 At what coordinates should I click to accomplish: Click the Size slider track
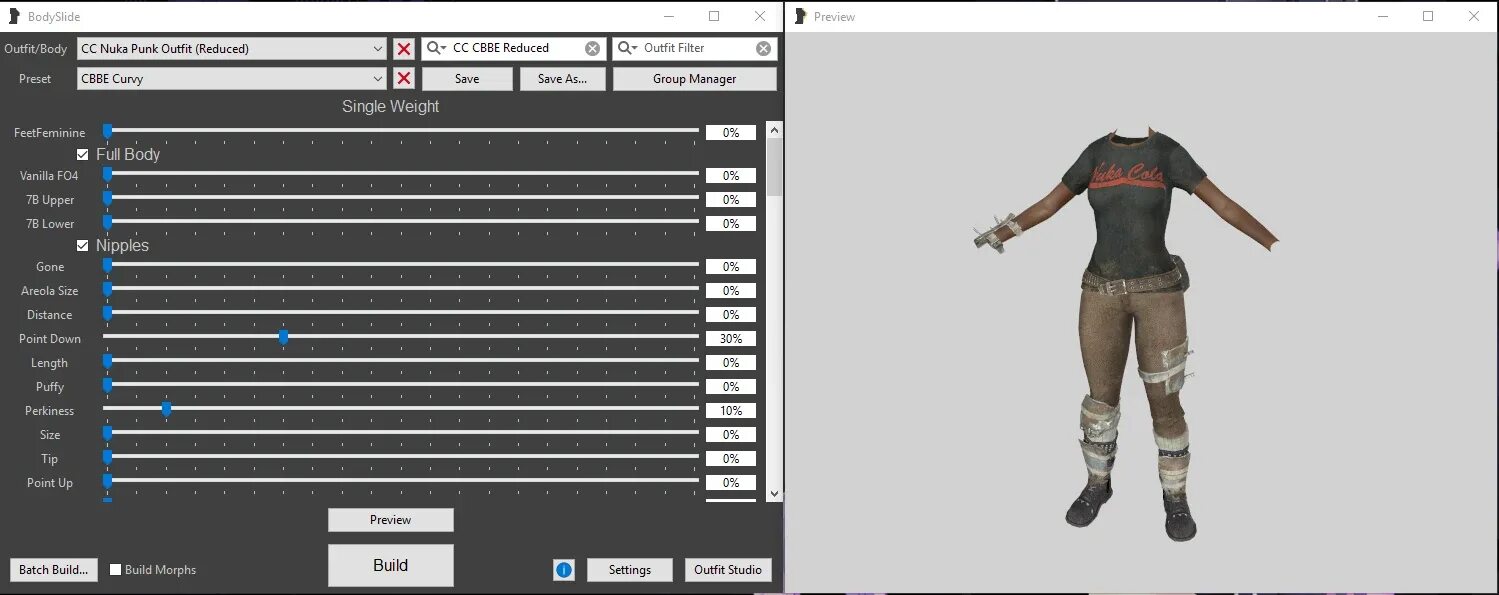[401, 433]
